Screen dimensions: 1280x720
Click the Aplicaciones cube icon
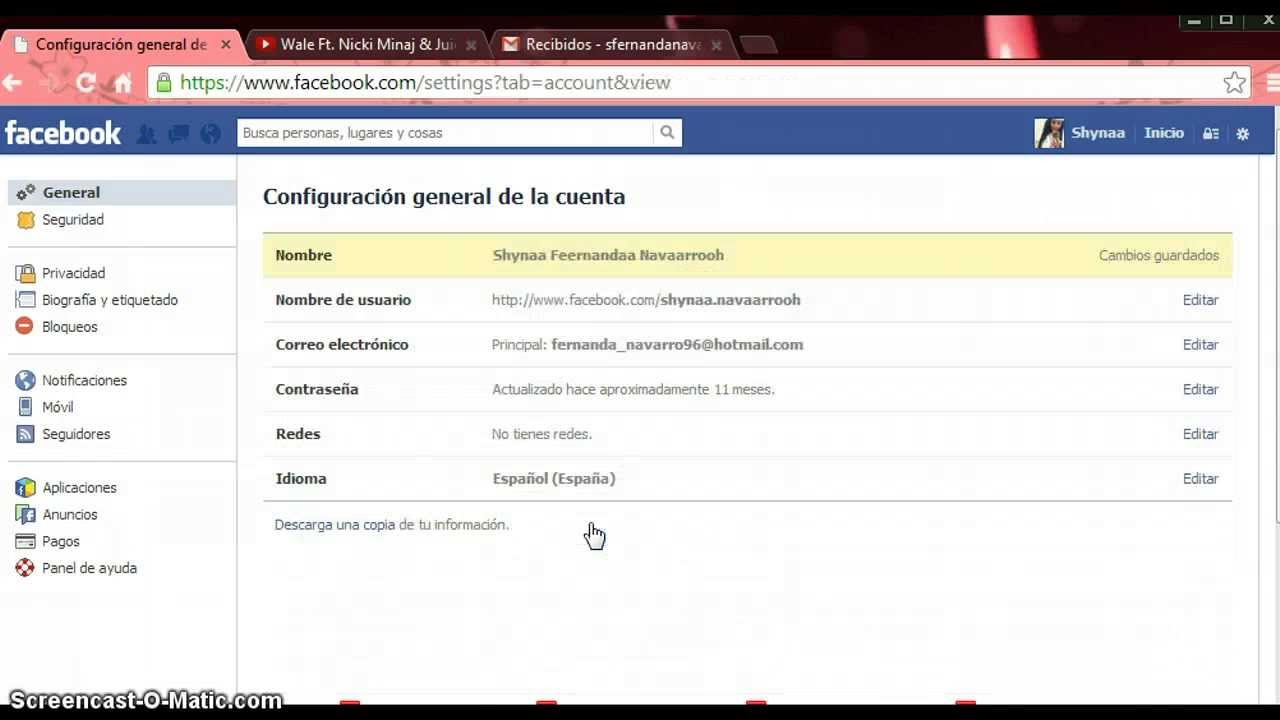[26, 488]
